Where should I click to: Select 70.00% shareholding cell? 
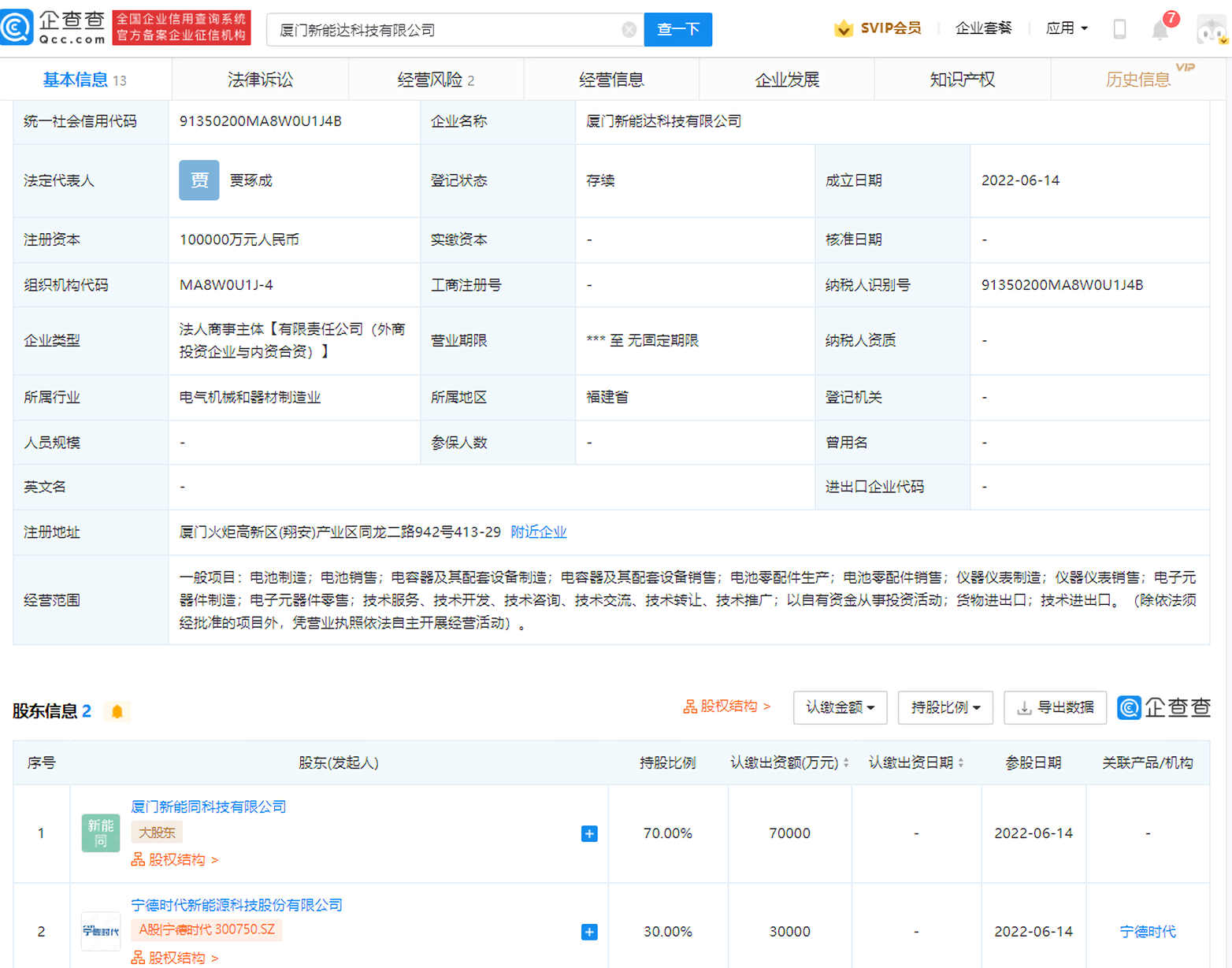click(668, 833)
